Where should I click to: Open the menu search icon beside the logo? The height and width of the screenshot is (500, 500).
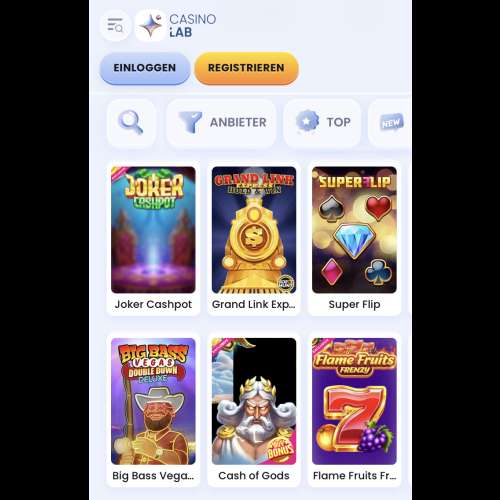[x=115, y=25]
